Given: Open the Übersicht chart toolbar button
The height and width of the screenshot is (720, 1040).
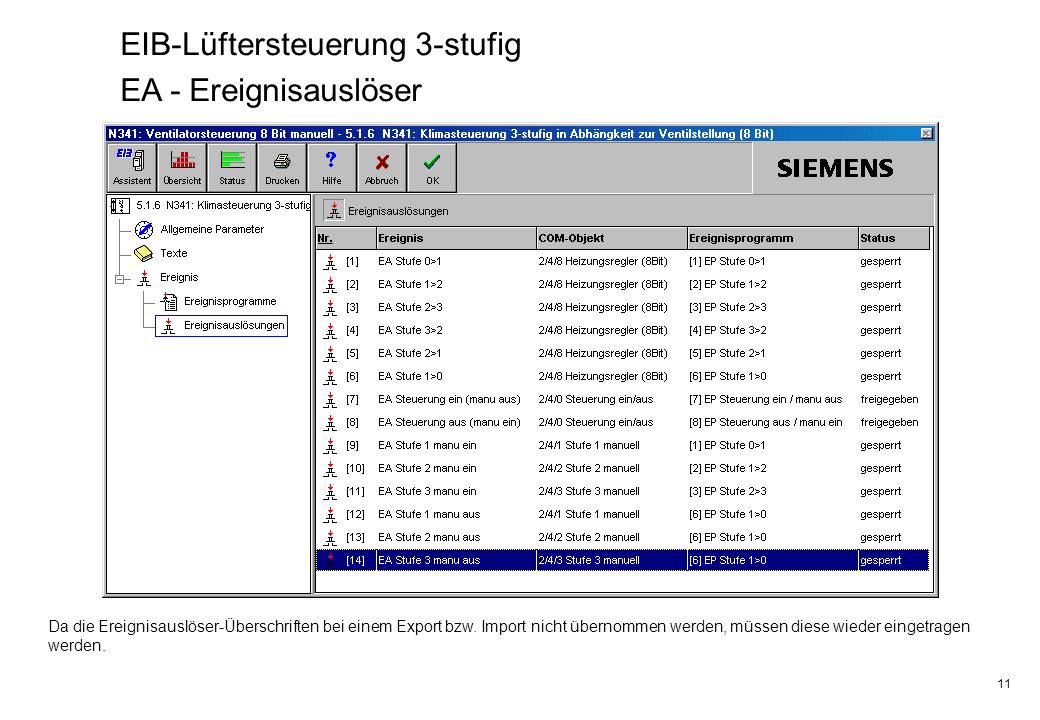Looking at the screenshot, I should [182, 168].
